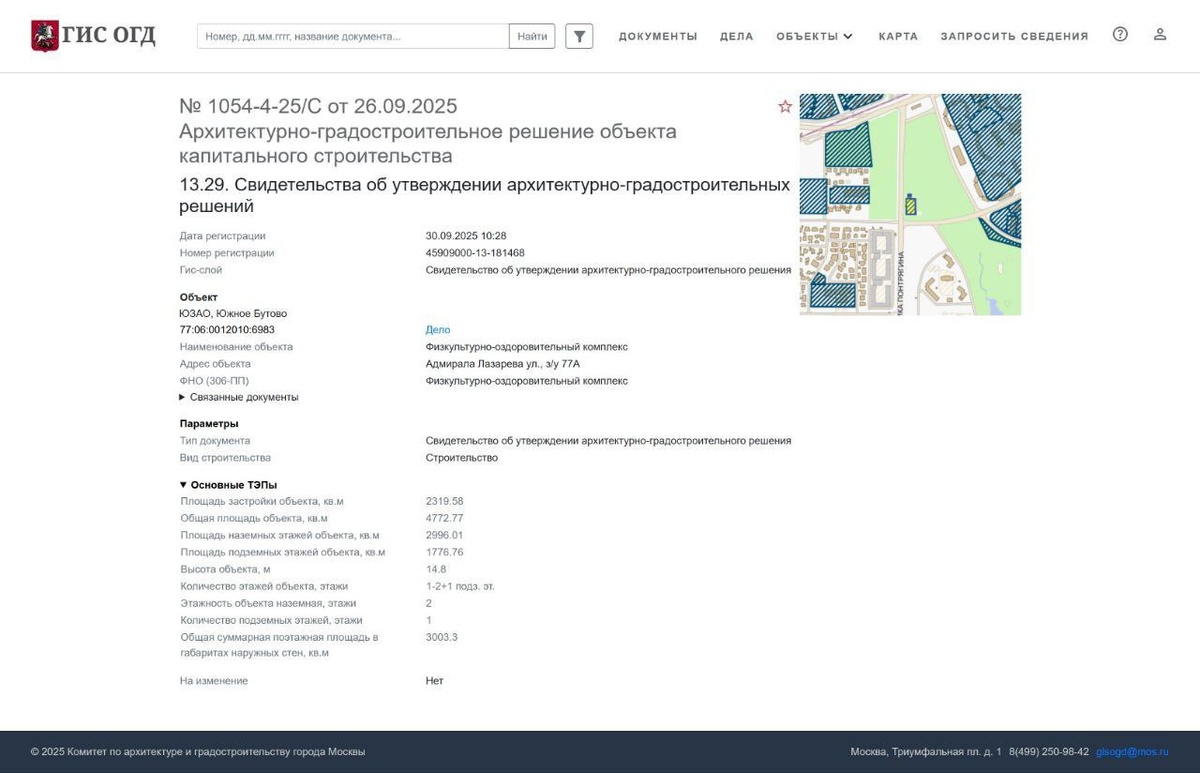Expand Связанные документы section
Screen dimensions: 1200x773
click(x=238, y=397)
